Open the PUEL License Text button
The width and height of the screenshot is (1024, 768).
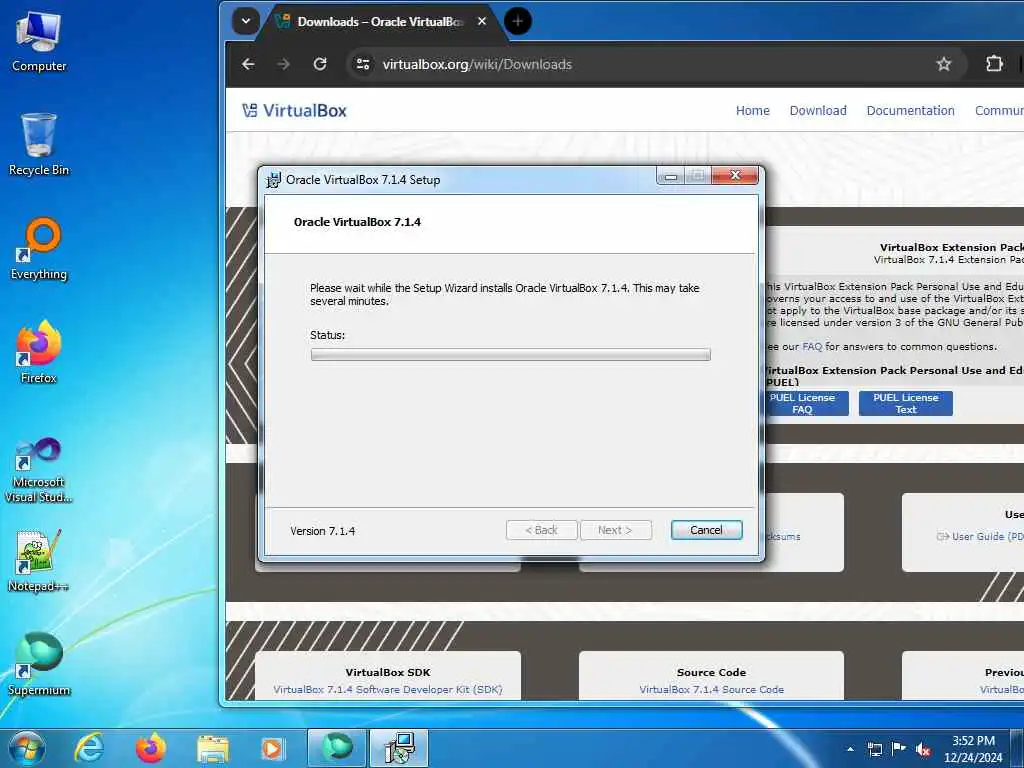(x=905, y=403)
